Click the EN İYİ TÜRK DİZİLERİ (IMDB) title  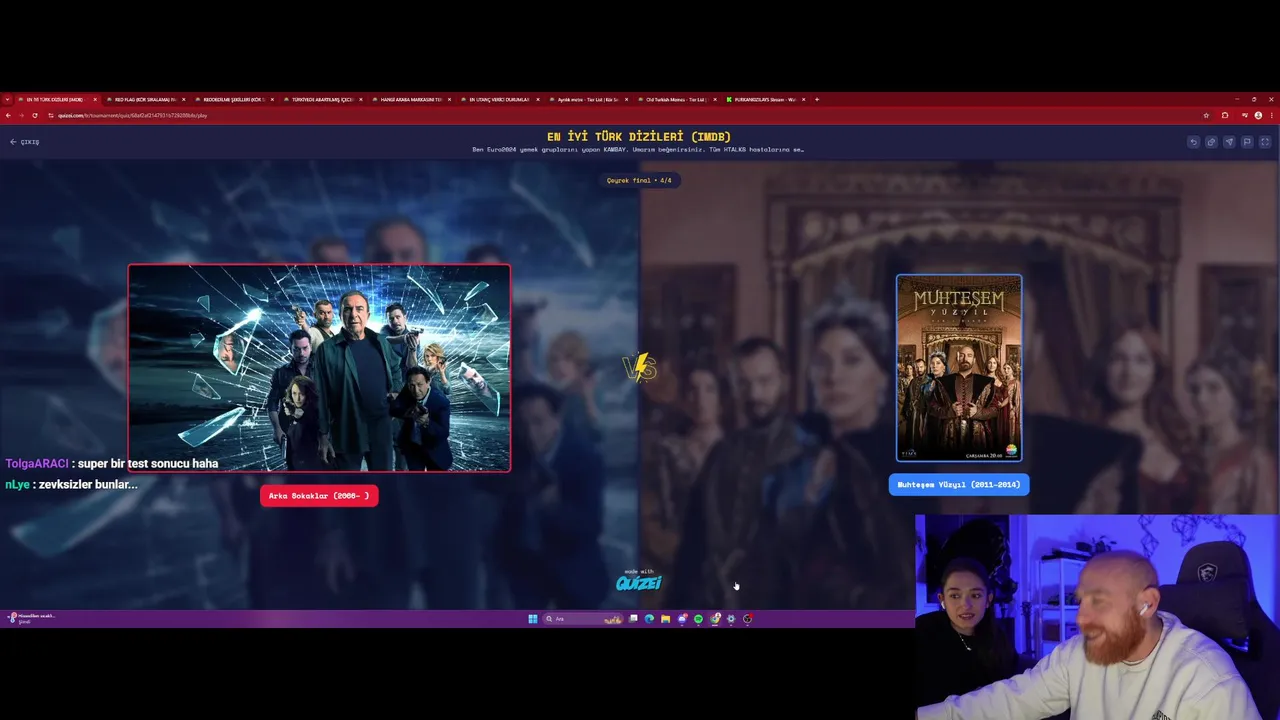[639, 136]
